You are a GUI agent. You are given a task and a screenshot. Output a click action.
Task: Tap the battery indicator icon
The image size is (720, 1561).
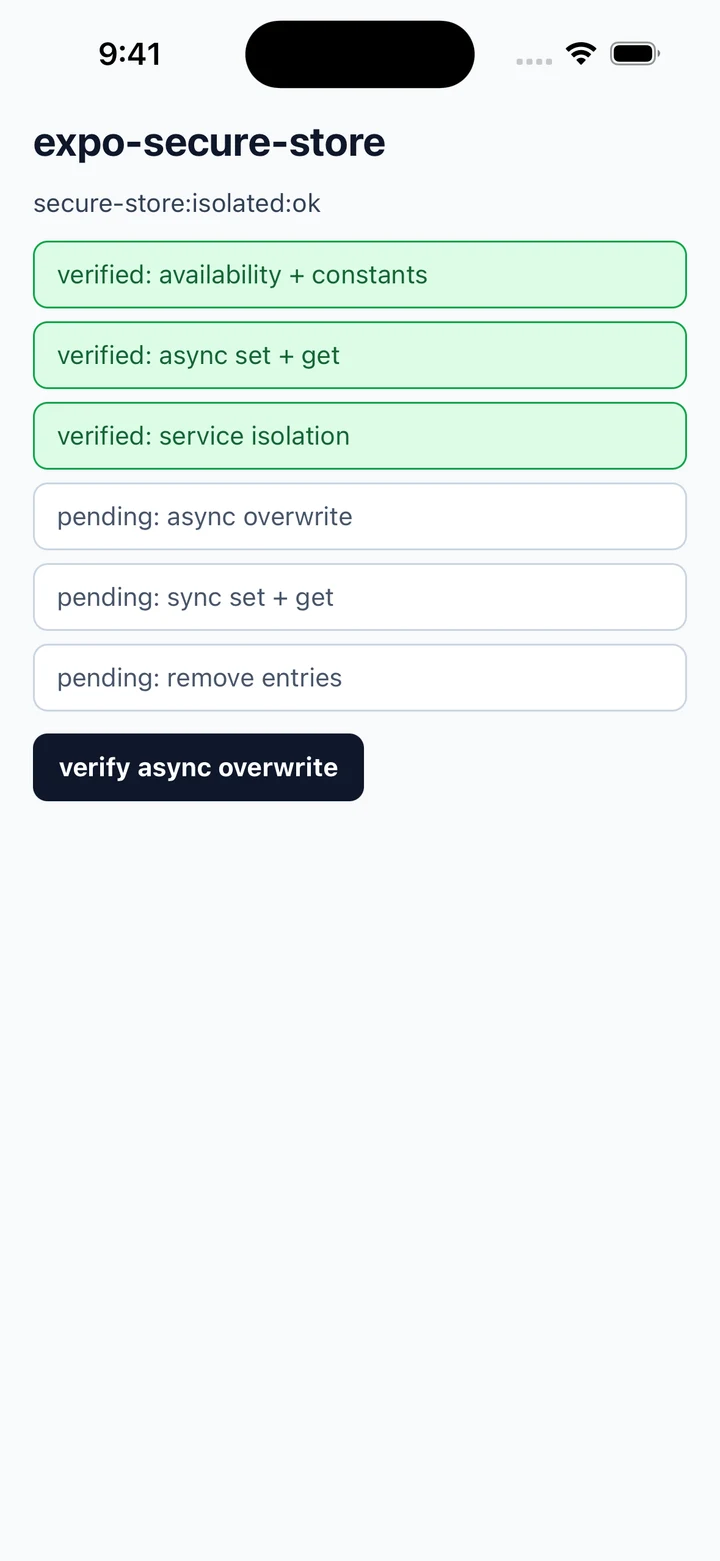[x=635, y=54]
